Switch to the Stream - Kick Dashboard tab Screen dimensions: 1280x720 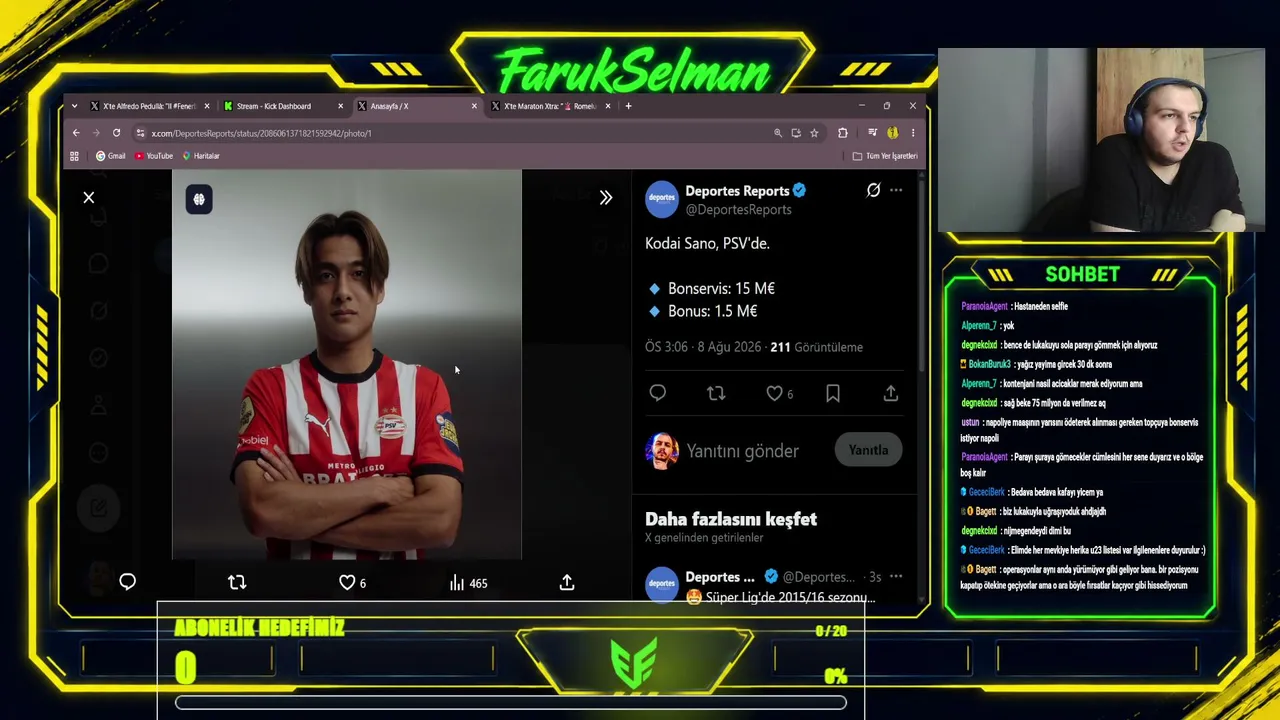tap(274, 106)
